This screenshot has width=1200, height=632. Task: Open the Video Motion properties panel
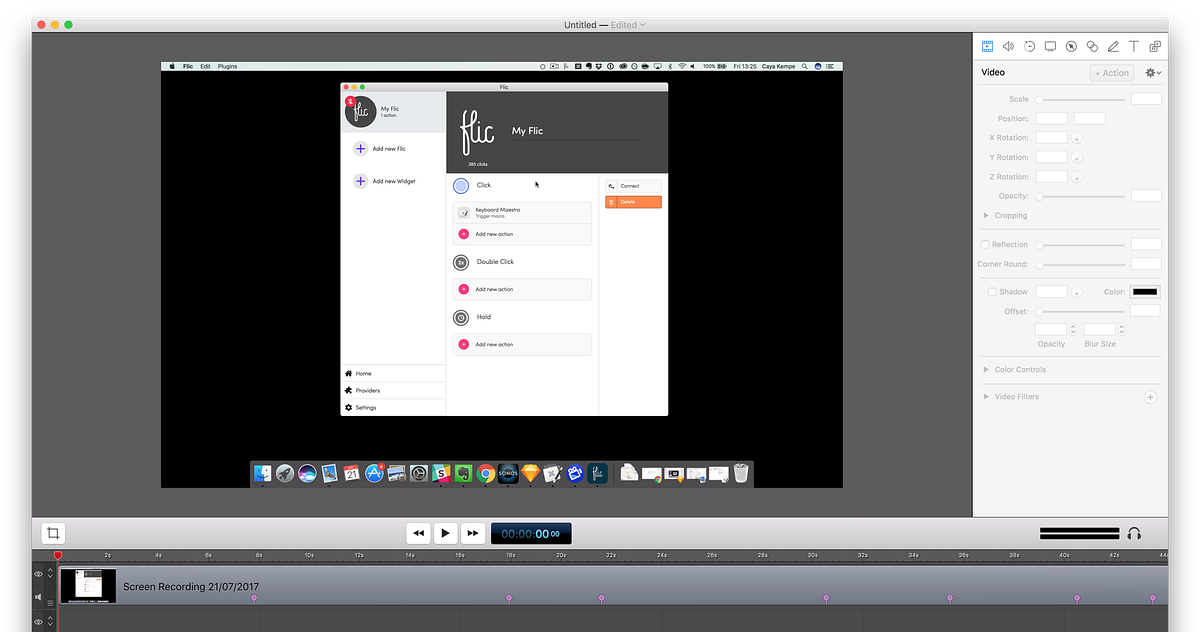coord(1029,46)
